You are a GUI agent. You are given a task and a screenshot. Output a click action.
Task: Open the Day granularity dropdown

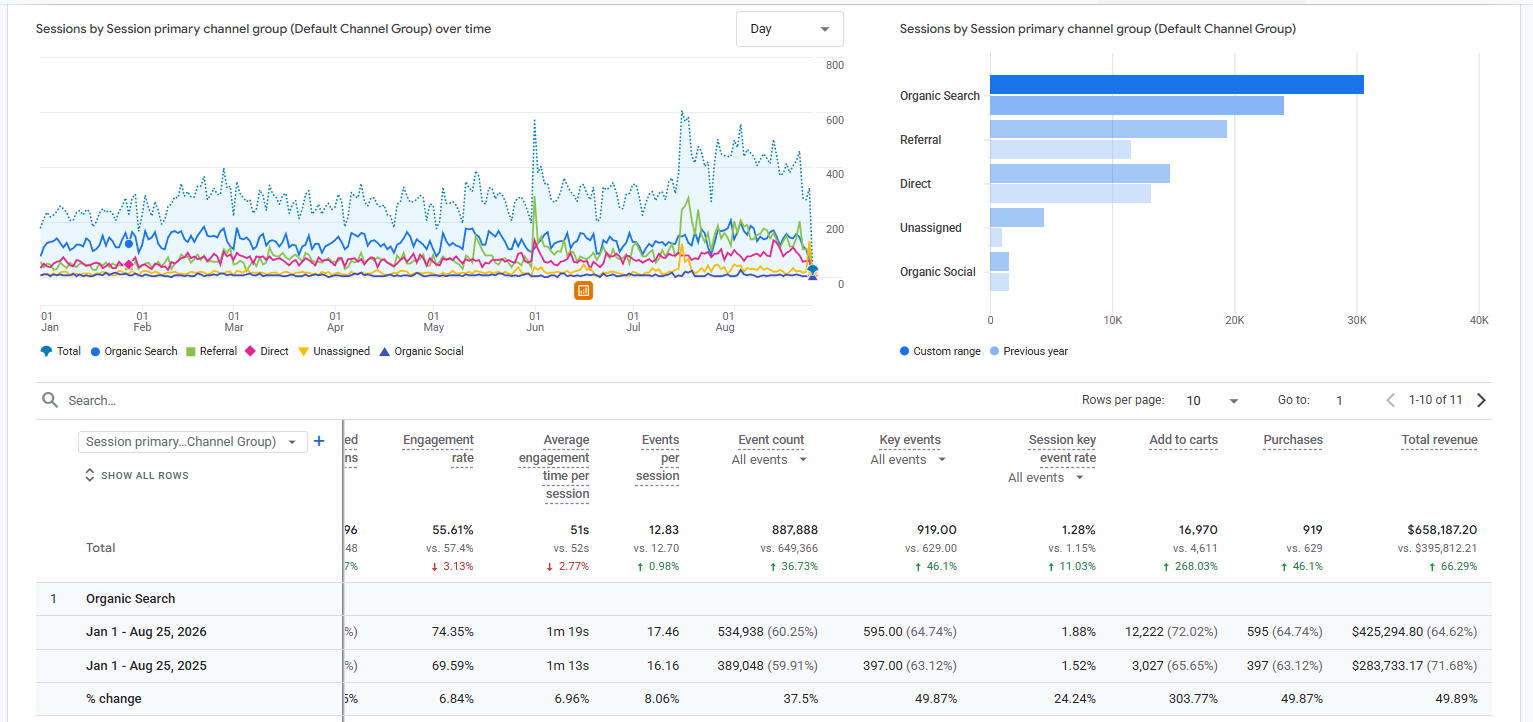790,29
